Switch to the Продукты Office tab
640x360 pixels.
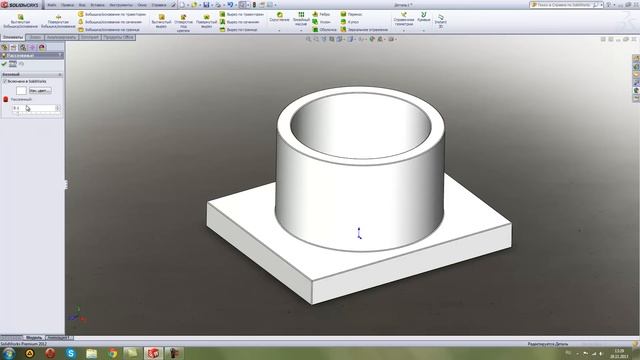coord(118,38)
